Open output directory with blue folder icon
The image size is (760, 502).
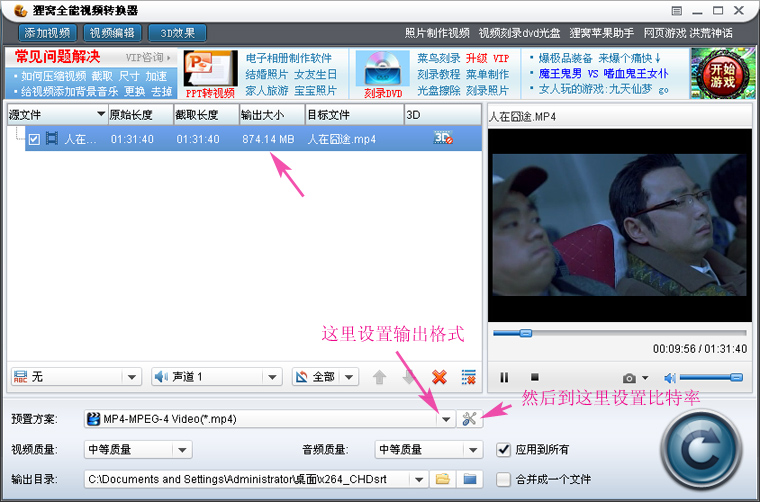(x=468, y=479)
